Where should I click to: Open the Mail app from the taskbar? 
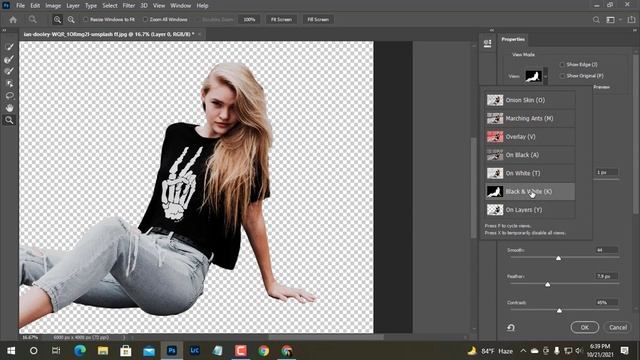tap(149, 351)
